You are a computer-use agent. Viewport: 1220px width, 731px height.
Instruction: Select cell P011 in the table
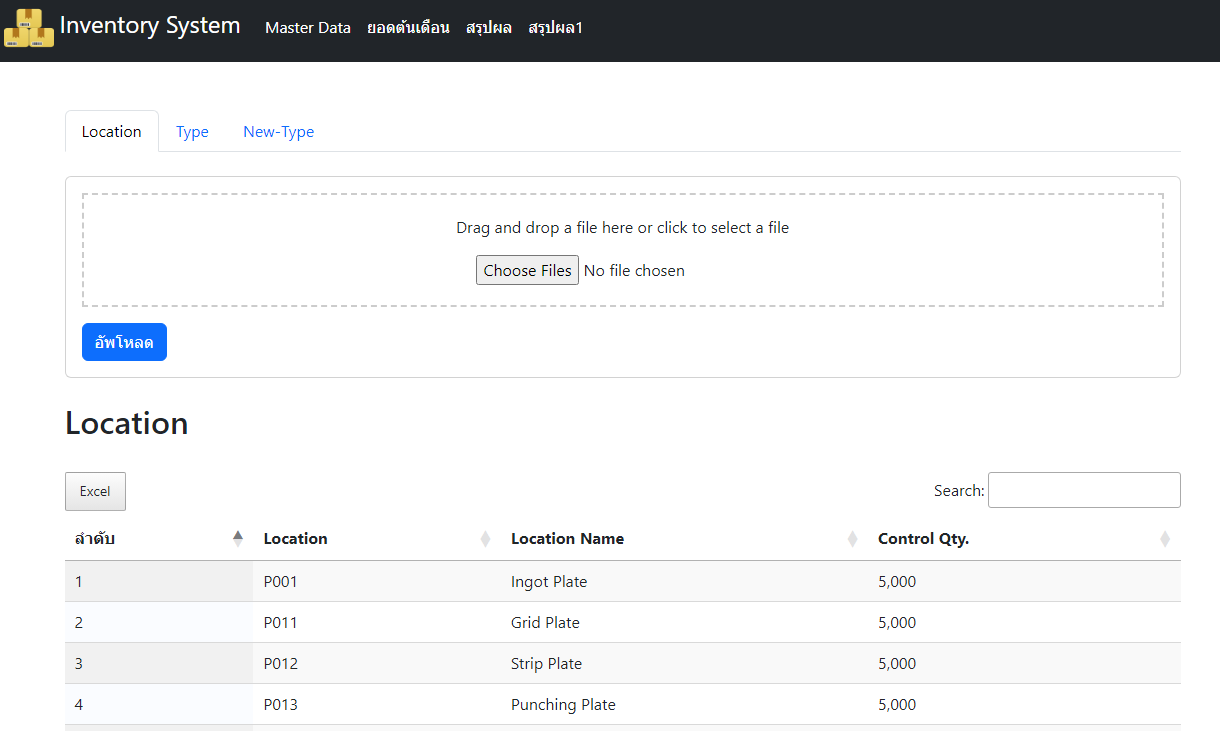click(281, 623)
